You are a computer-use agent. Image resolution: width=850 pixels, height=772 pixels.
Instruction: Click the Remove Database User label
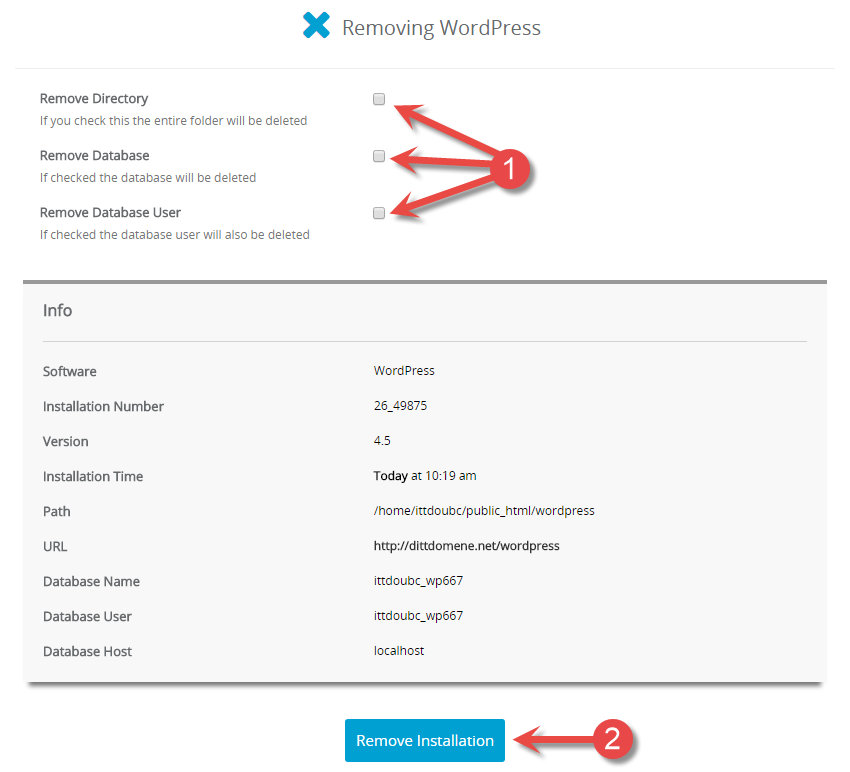point(110,213)
